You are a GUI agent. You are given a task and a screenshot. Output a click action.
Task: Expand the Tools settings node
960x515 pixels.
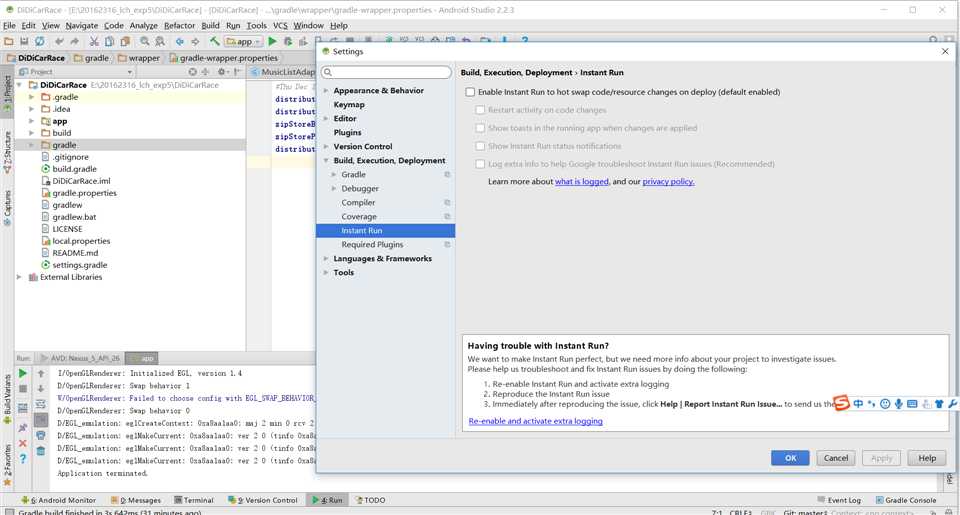[326, 273]
